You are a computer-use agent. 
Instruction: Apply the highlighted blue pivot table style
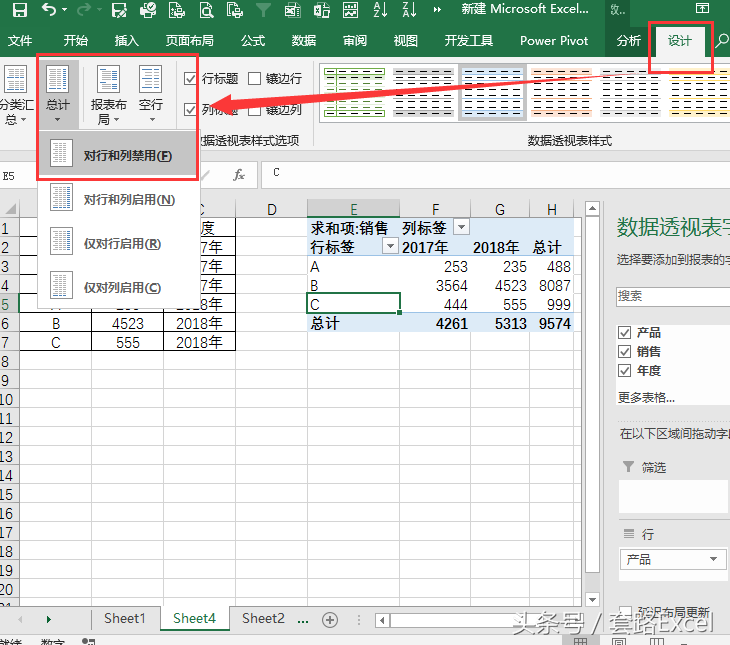tap(492, 92)
